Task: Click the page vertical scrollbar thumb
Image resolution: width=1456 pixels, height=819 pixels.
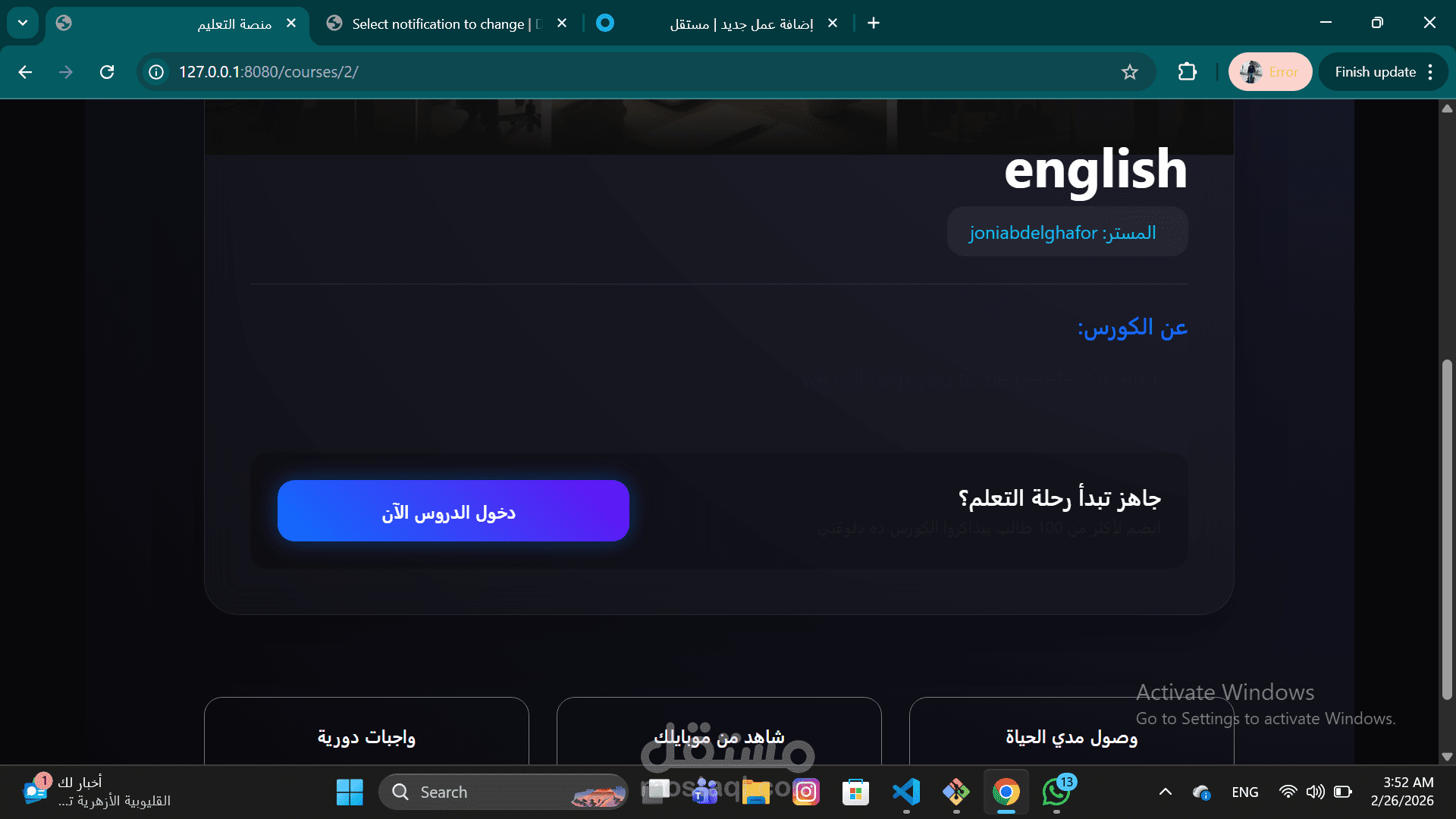Action: click(x=1447, y=529)
